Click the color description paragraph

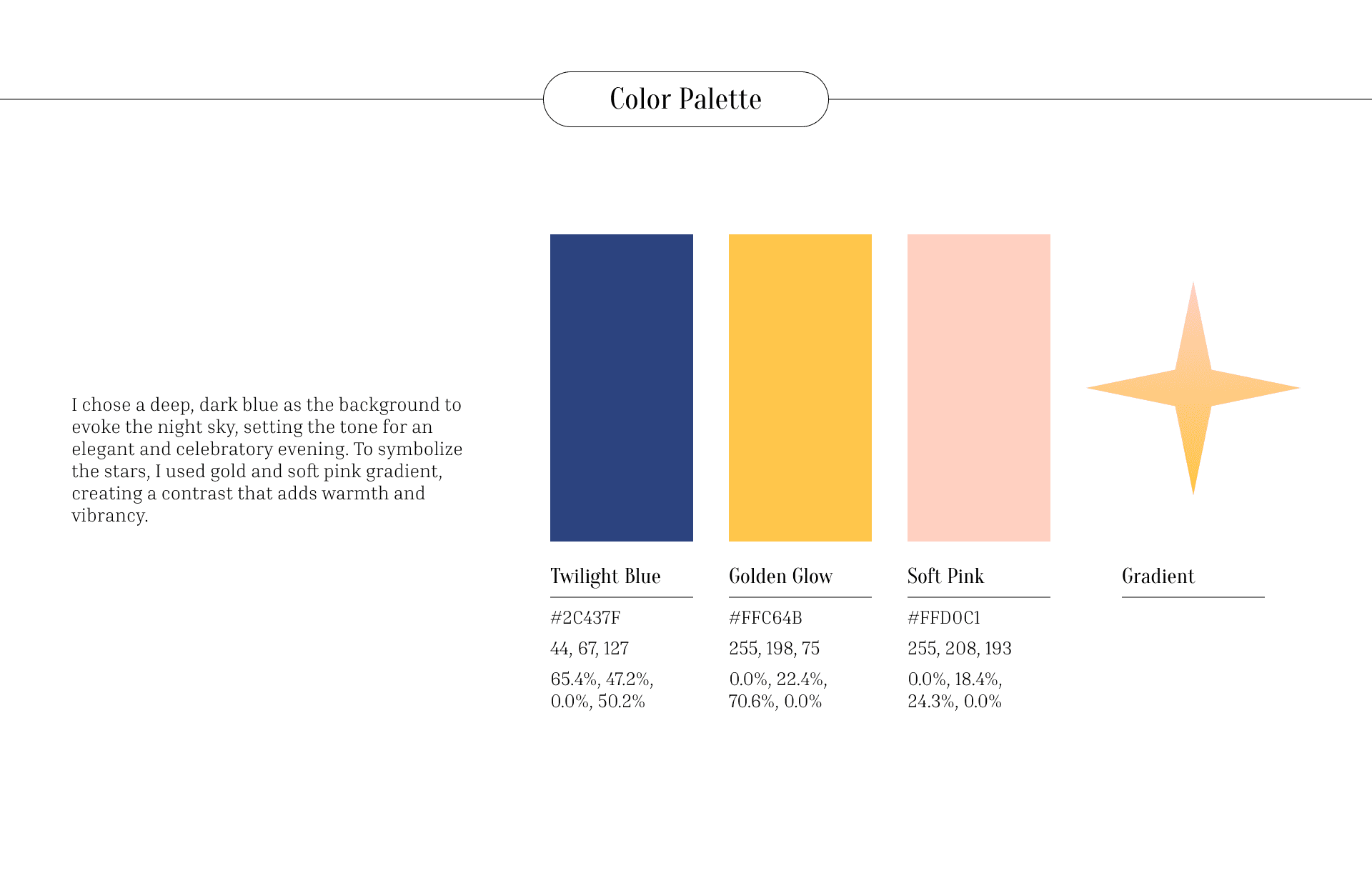coord(267,459)
